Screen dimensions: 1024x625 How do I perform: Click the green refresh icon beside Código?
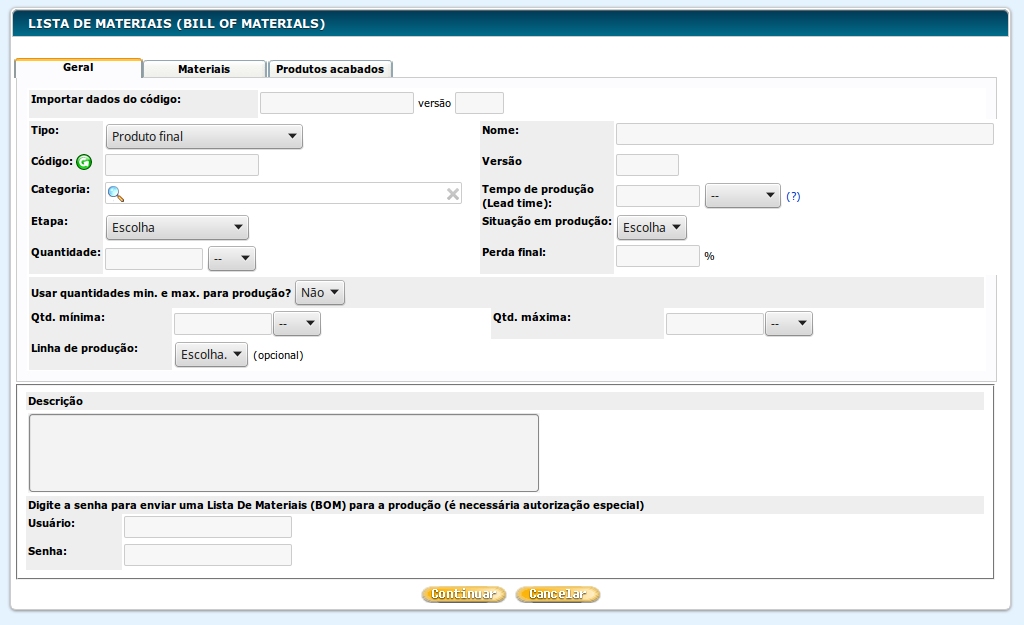84,162
